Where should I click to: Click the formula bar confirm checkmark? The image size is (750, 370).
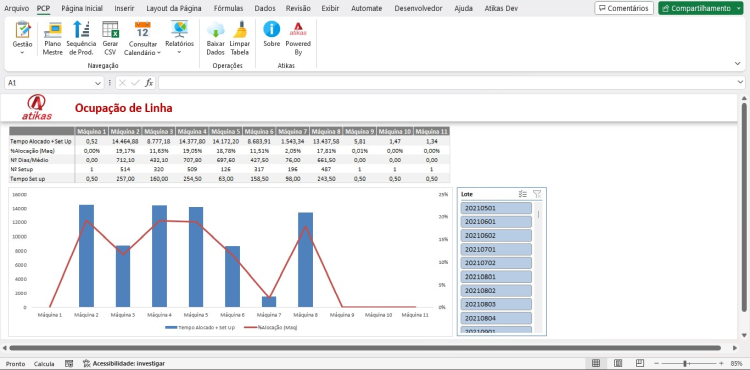click(135, 83)
